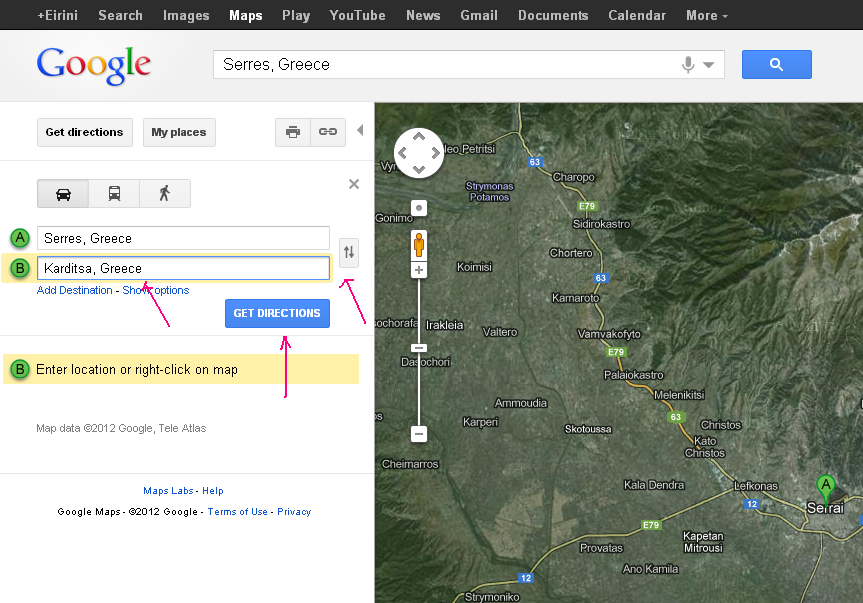Image resolution: width=863 pixels, height=603 pixels.
Task: Open Calendar in top bar
Action: [x=637, y=15]
